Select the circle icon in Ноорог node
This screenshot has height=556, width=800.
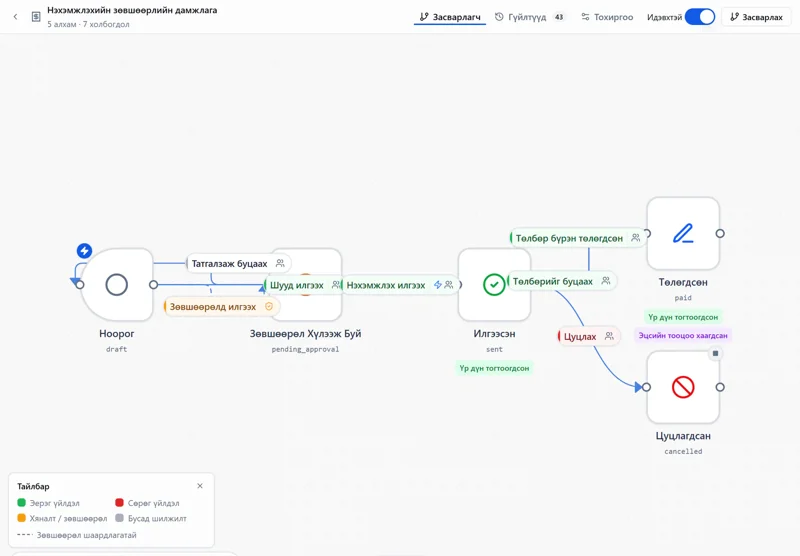[x=116, y=285]
